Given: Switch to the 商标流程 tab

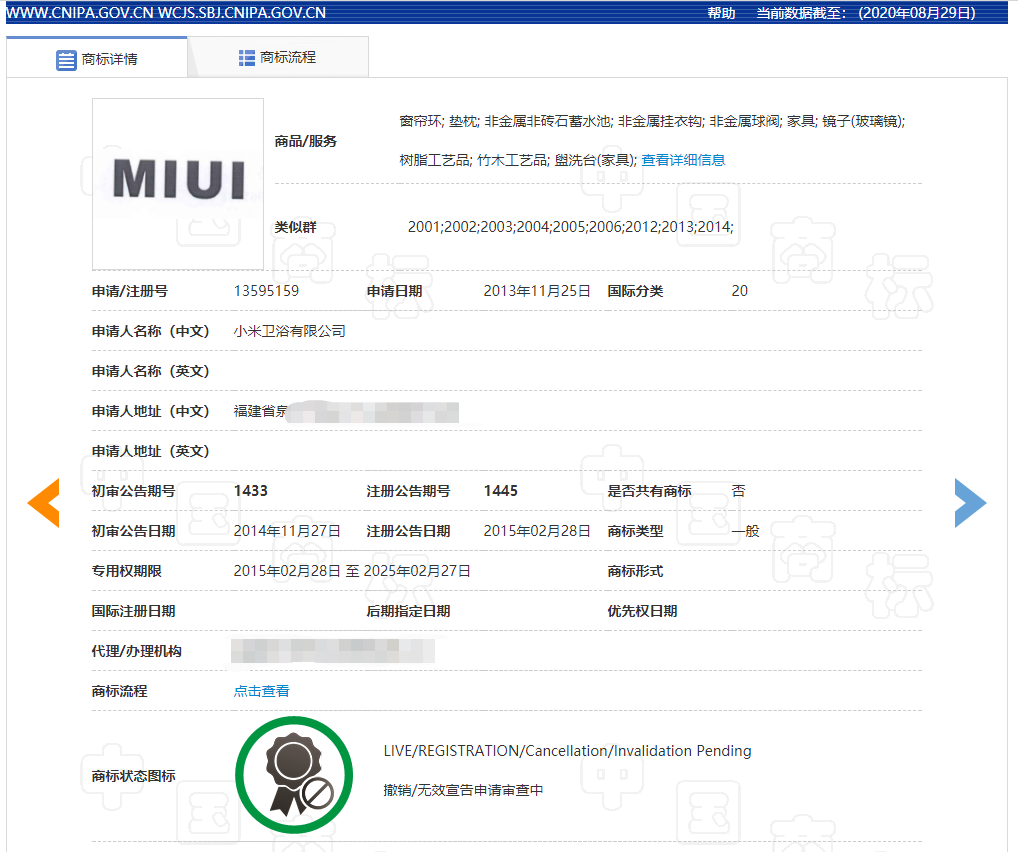Looking at the screenshot, I should (278, 57).
